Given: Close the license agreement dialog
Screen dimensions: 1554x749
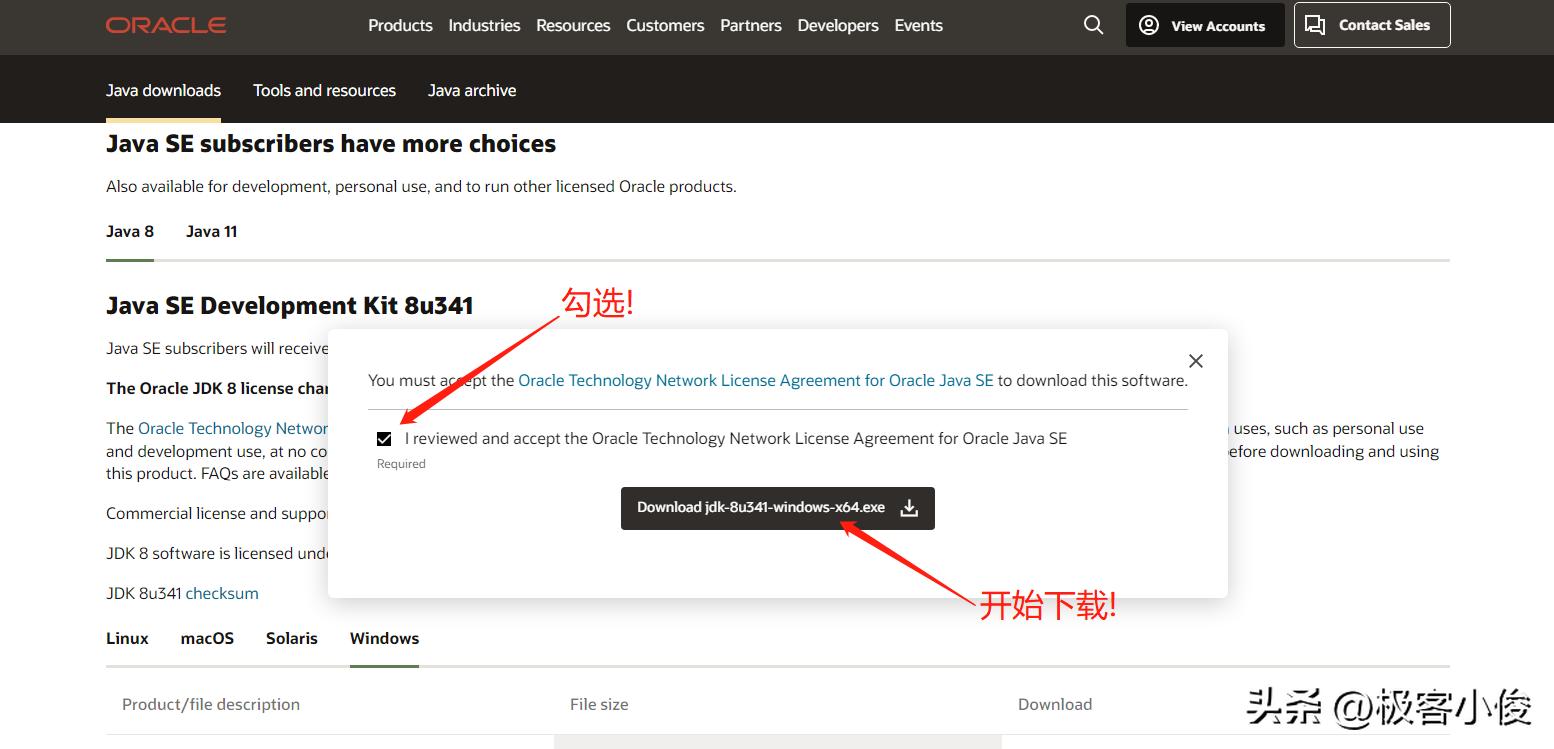Looking at the screenshot, I should tap(1195, 361).
